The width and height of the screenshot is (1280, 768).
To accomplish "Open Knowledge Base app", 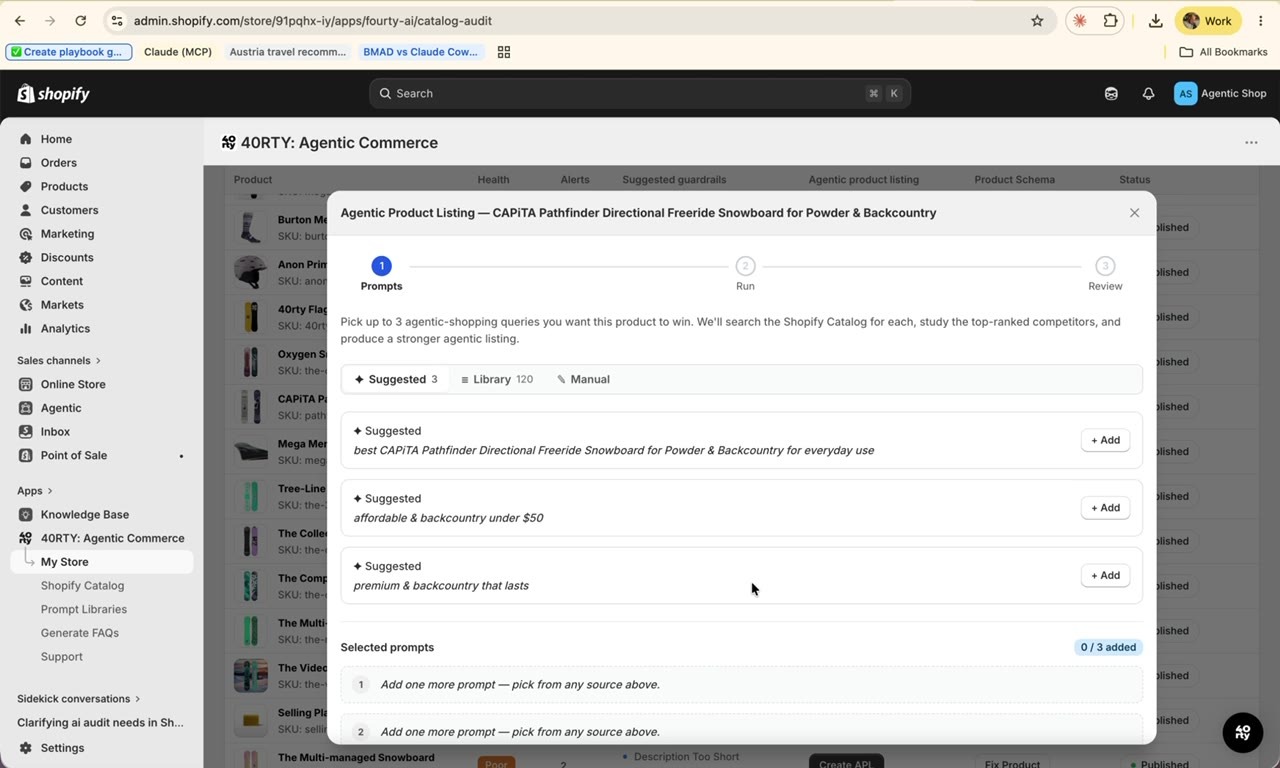I will (x=84, y=514).
